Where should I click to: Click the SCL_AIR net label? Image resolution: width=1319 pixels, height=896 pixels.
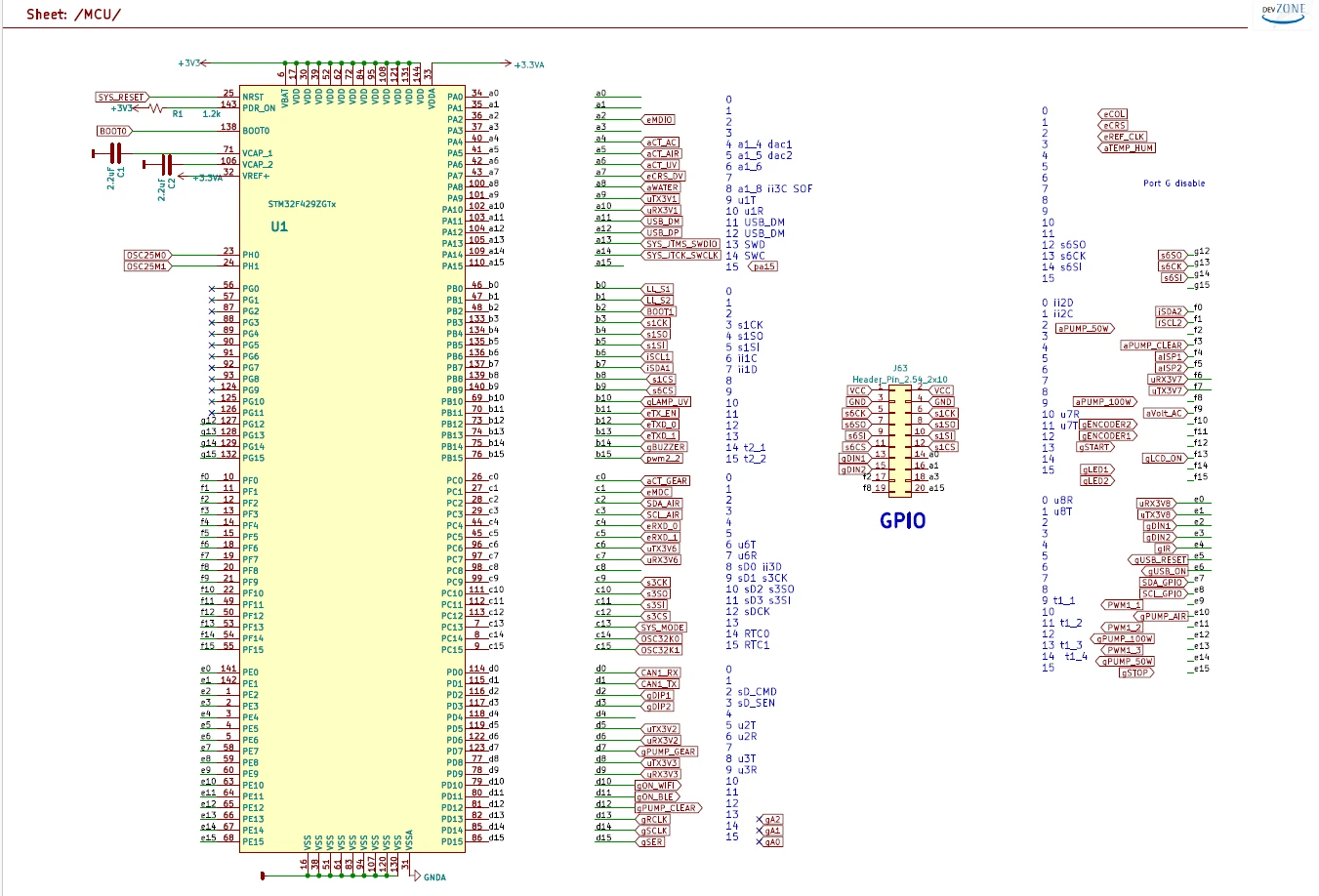pos(662,514)
